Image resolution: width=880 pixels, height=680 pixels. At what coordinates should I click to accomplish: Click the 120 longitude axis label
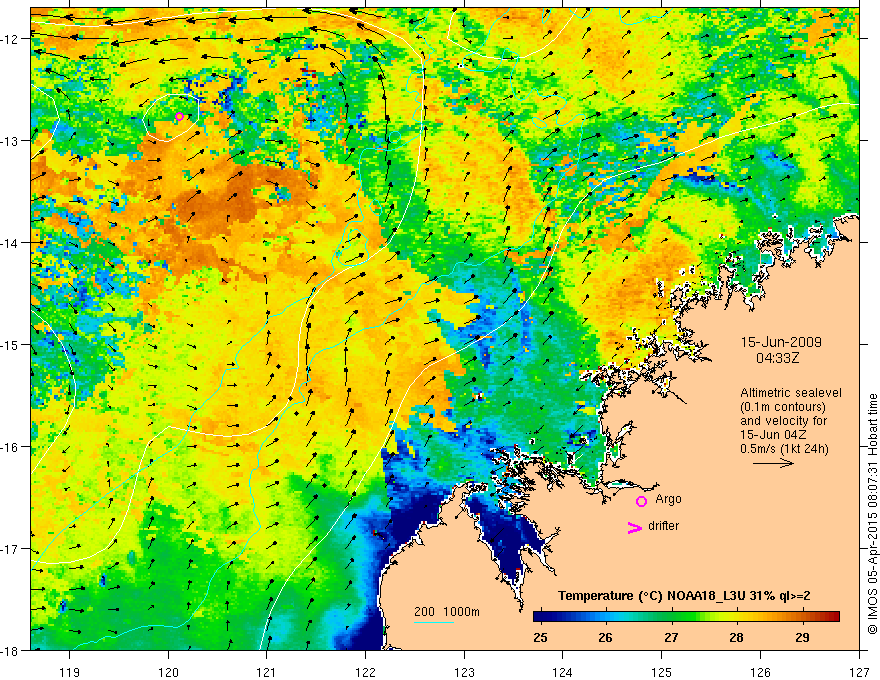click(168, 672)
